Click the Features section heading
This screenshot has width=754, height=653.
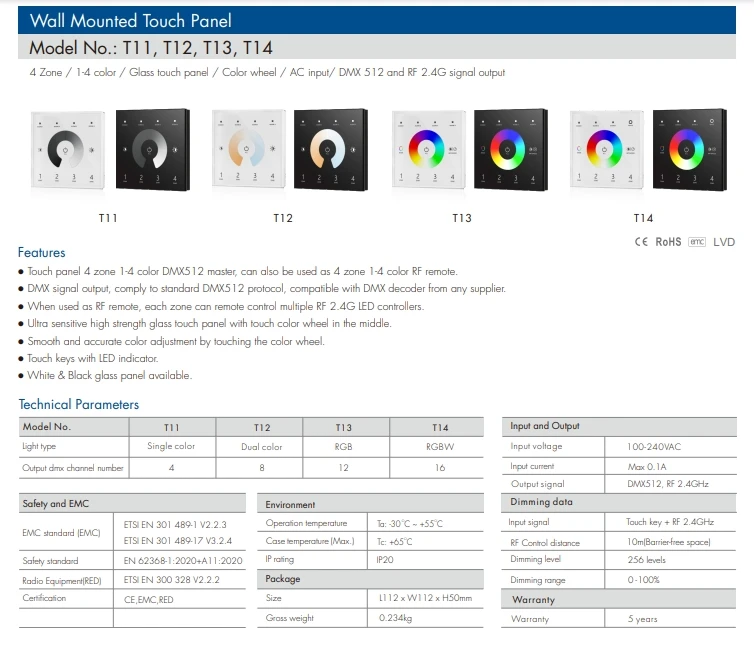(x=41, y=252)
